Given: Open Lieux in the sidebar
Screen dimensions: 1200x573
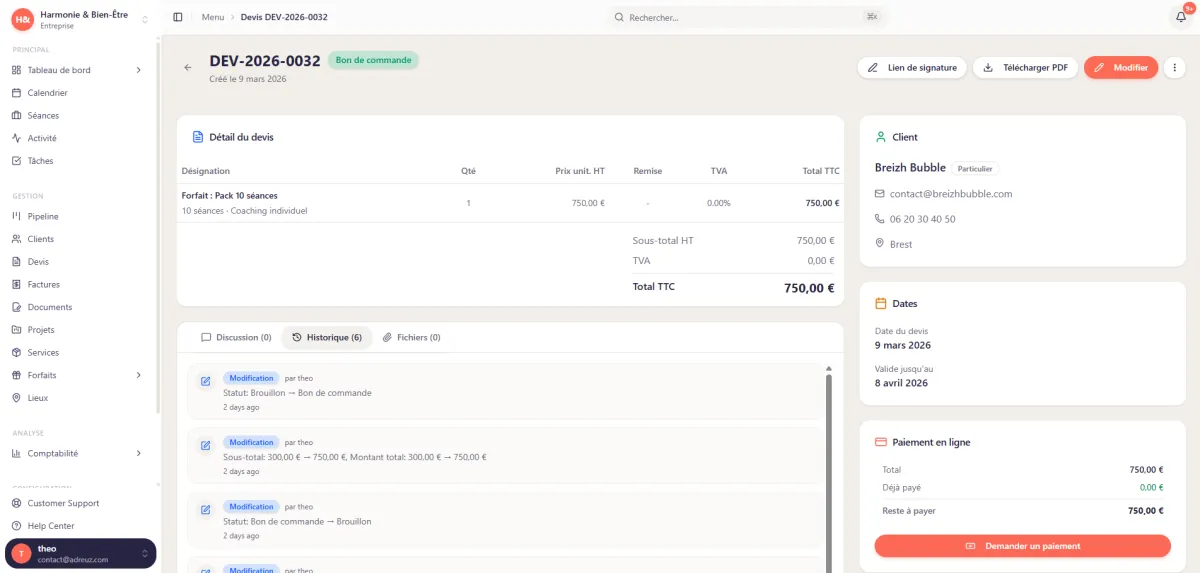Looking at the screenshot, I should click(37, 398).
